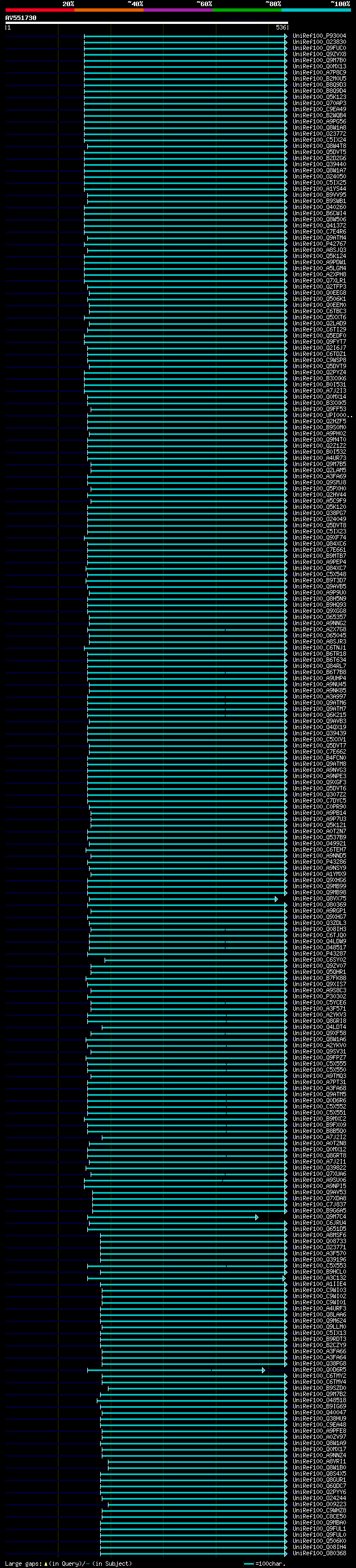Click the last hit label UniRef100_O80368
The width and height of the screenshot is (356, 1568).
tap(319, 1554)
